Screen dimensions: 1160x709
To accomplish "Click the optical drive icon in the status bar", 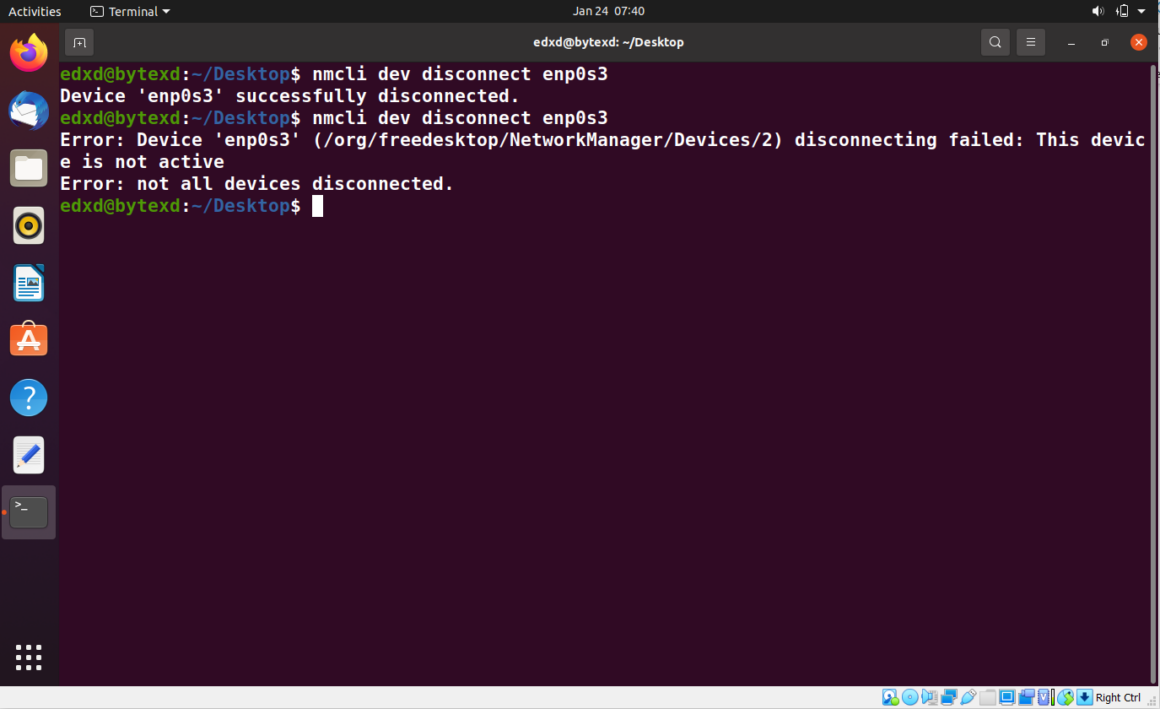I will pyautogui.click(x=909, y=697).
